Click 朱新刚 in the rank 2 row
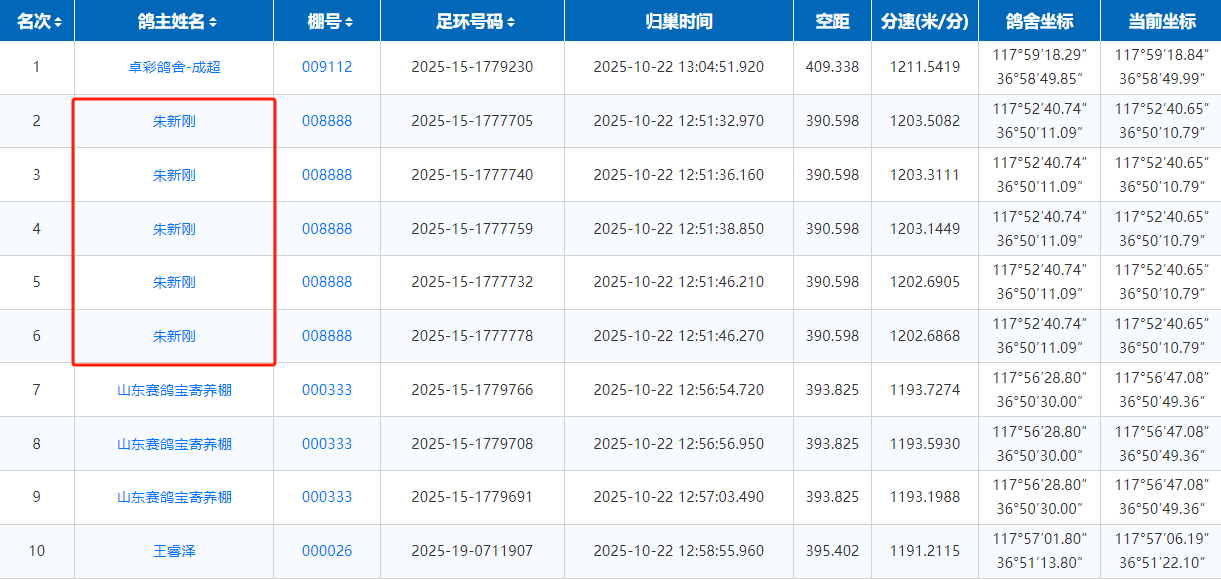This screenshot has width=1221, height=579. pyautogui.click(x=174, y=122)
